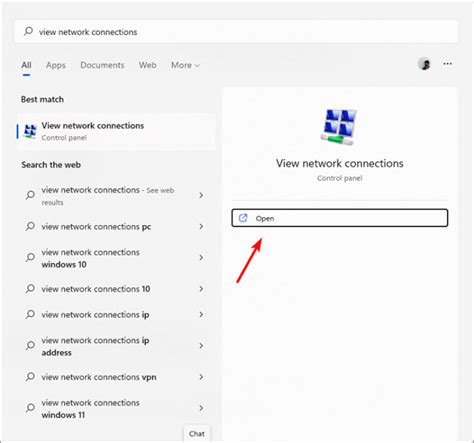Expand arrow for 'view network connections vpn'
The image size is (474, 443).
tap(201, 377)
